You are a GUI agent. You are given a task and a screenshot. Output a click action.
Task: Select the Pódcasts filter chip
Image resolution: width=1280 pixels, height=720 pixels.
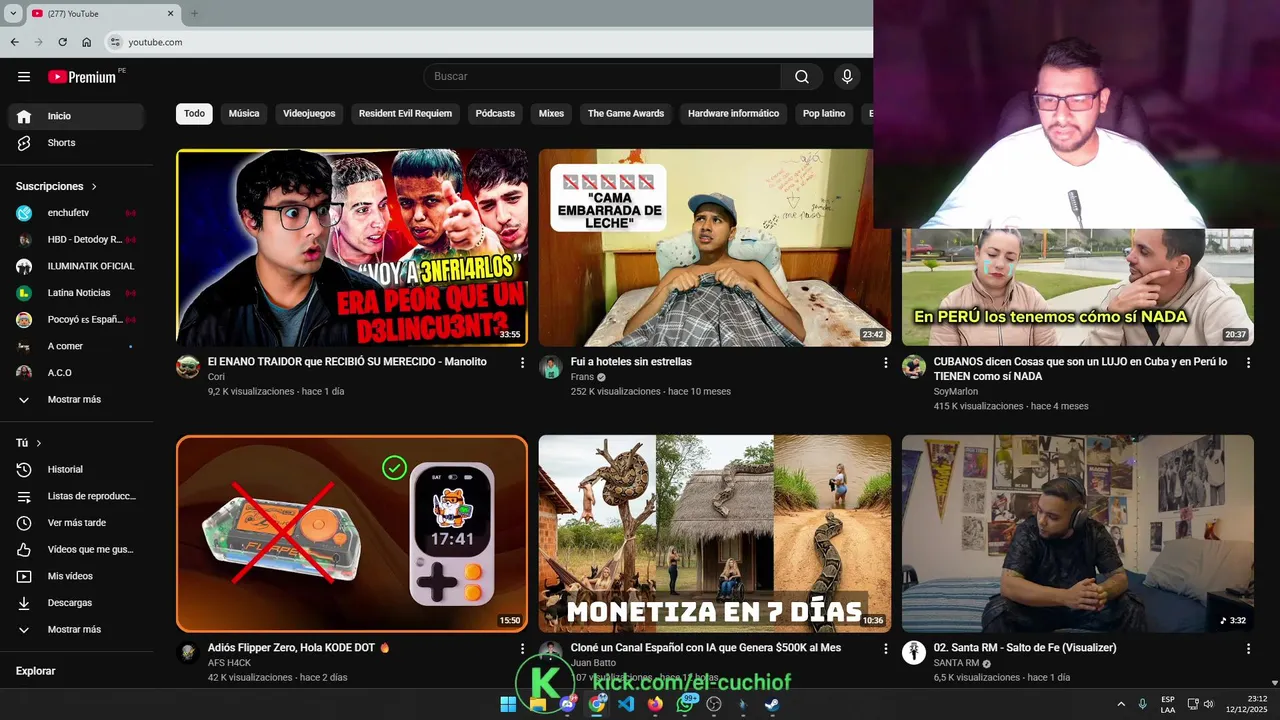(495, 114)
